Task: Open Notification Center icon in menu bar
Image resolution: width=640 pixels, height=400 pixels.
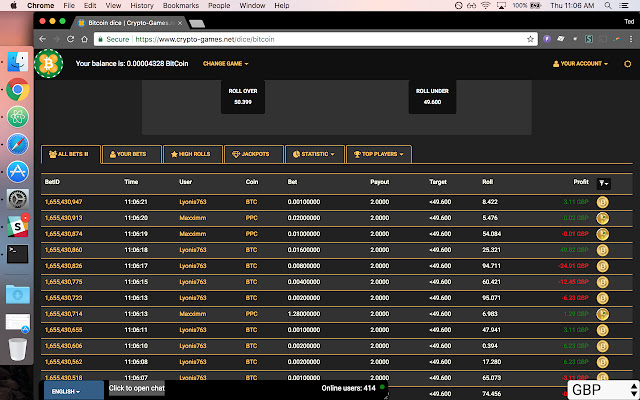Action: coord(624,6)
